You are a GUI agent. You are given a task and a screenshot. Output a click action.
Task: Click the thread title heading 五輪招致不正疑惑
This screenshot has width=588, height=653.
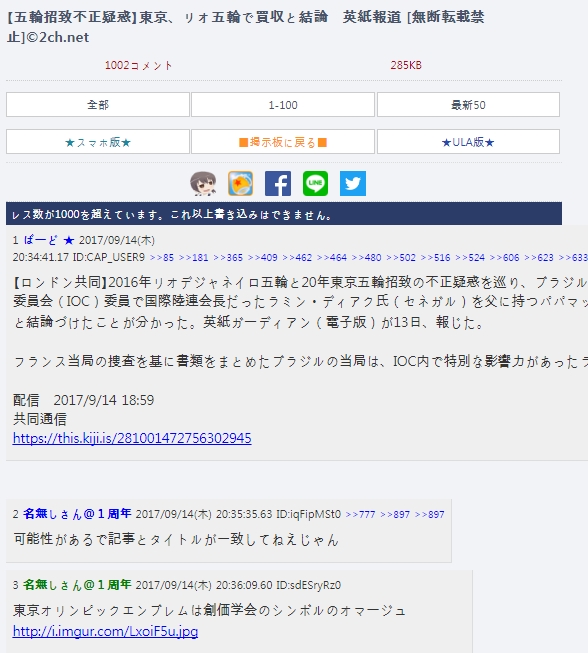click(246, 27)
